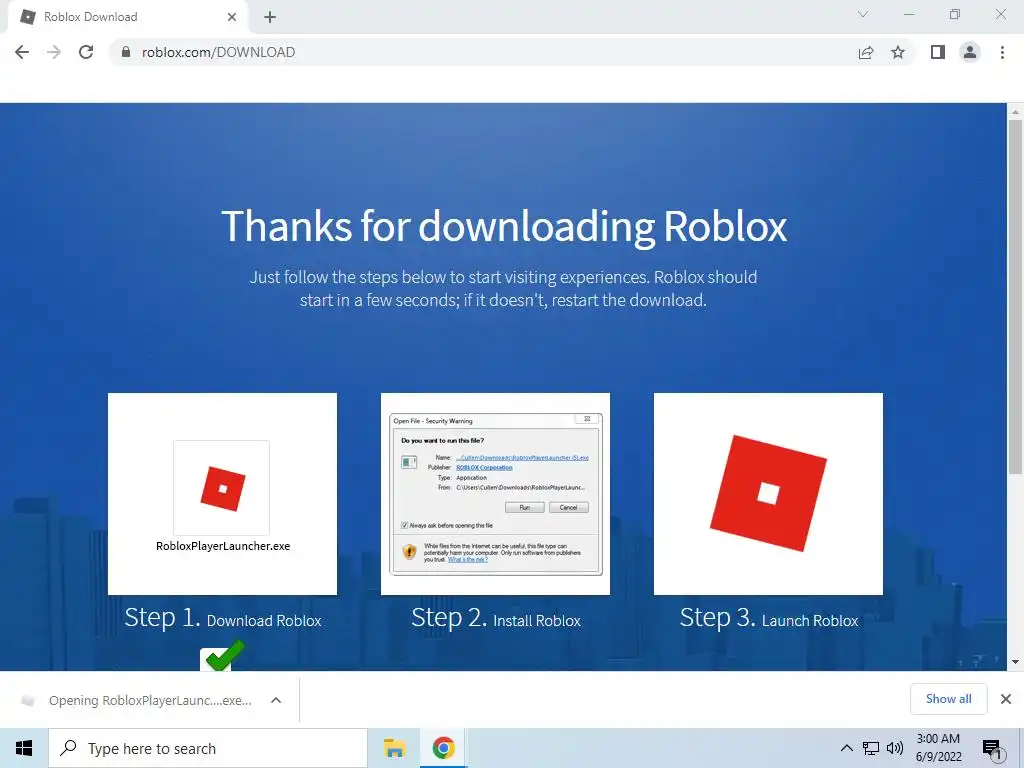Close the downloads bar
1024x768 pixels.
tap(1006, 699)
